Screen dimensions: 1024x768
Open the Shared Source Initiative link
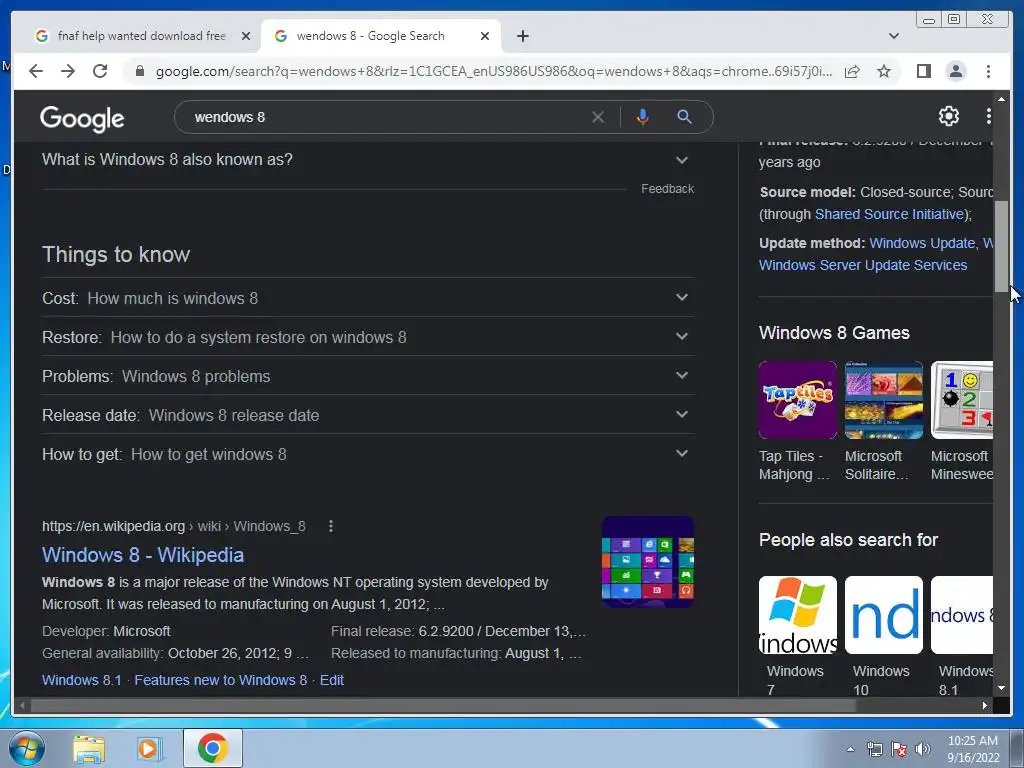(x=890, y=214)
